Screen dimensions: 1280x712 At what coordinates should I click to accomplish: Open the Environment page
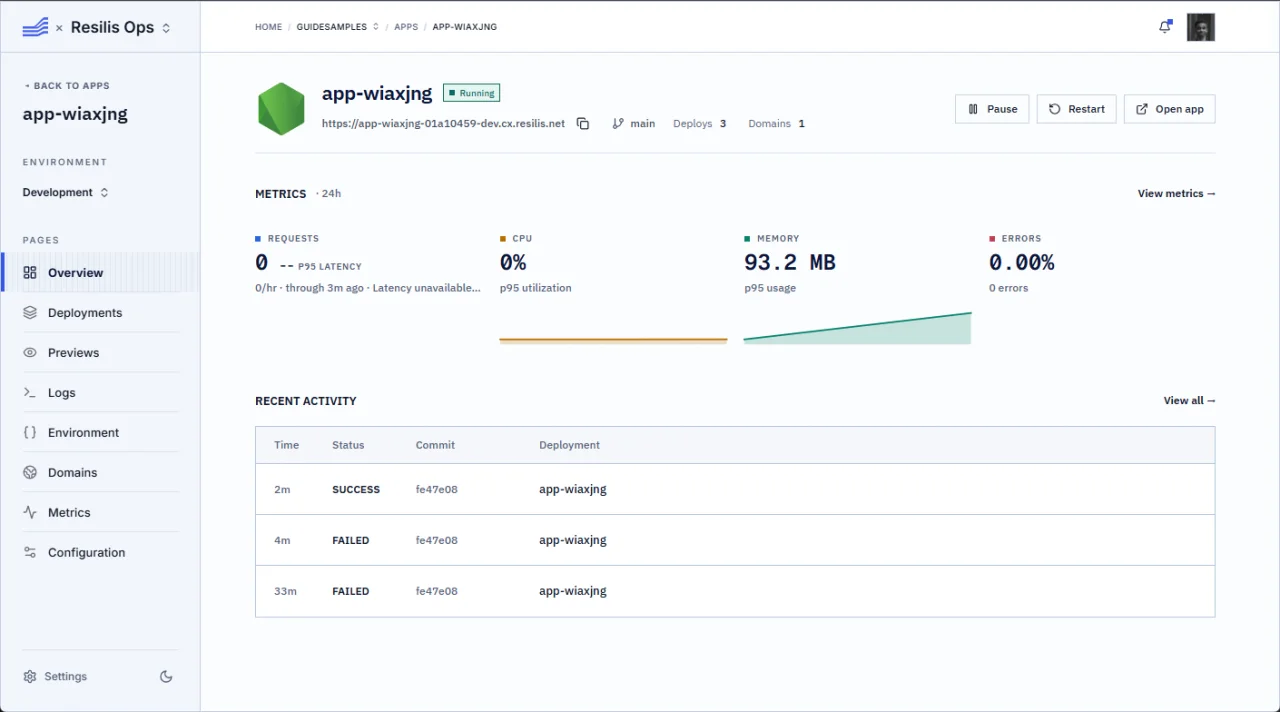(100, 432)
